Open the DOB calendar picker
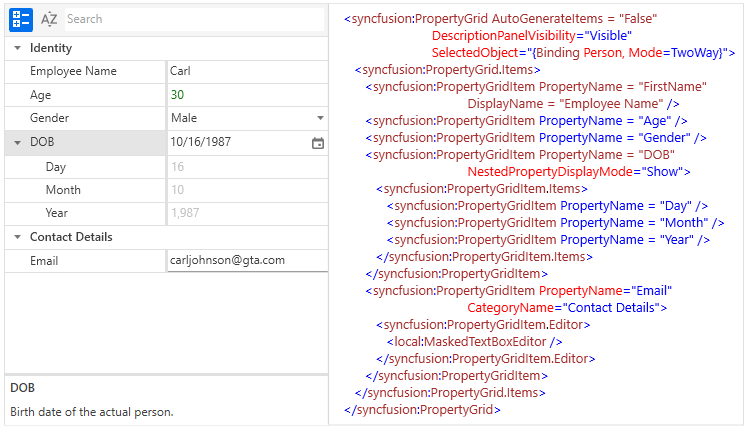This screenshot has height=430, width=747. [318, 143]
